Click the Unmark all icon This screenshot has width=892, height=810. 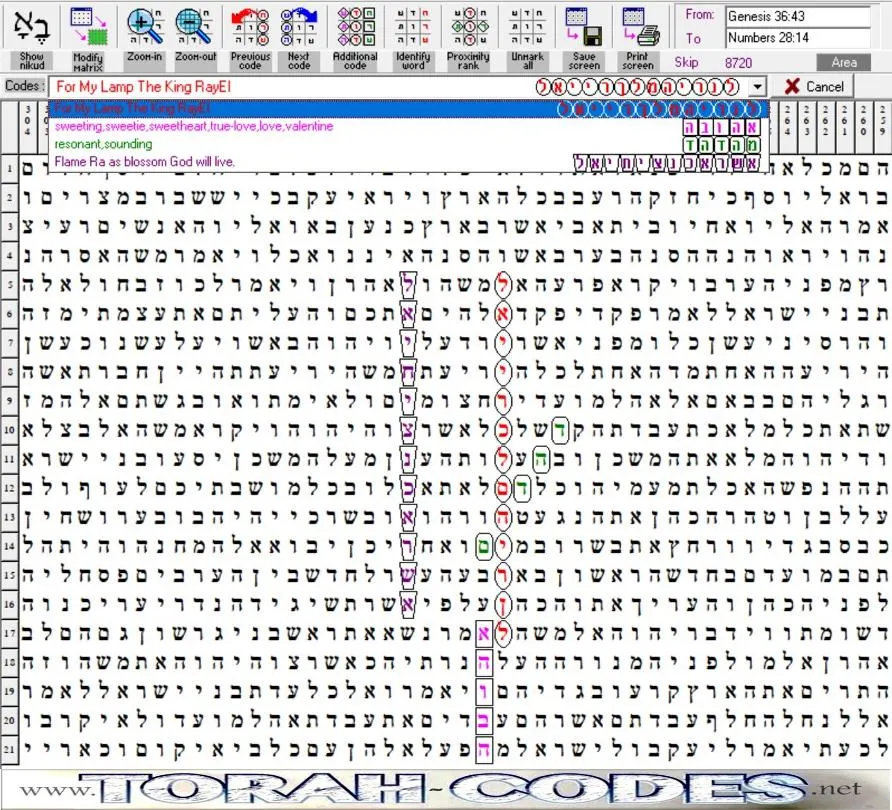527,27
